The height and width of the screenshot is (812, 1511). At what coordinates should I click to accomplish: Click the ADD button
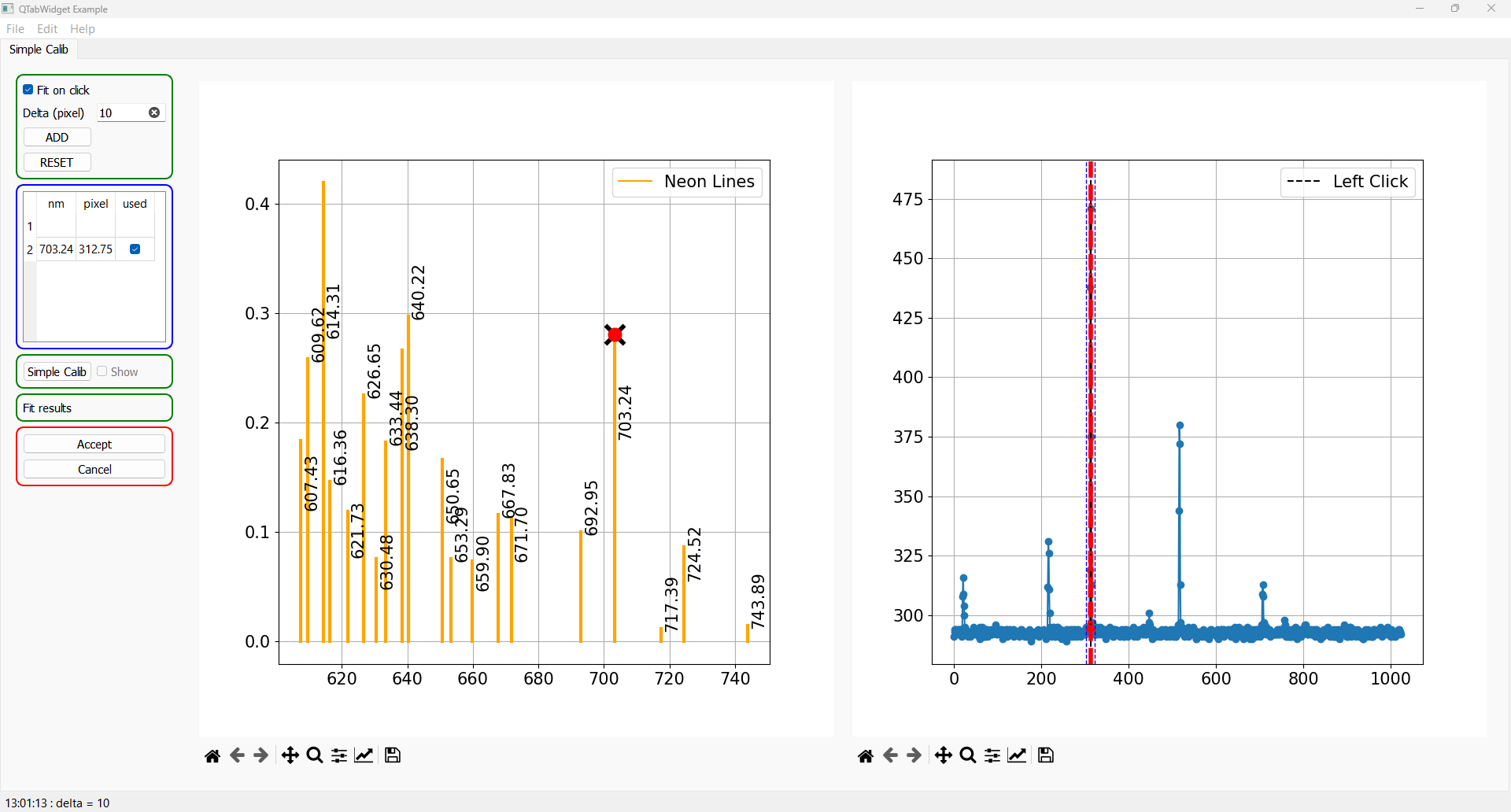click(x=57, y=138)
